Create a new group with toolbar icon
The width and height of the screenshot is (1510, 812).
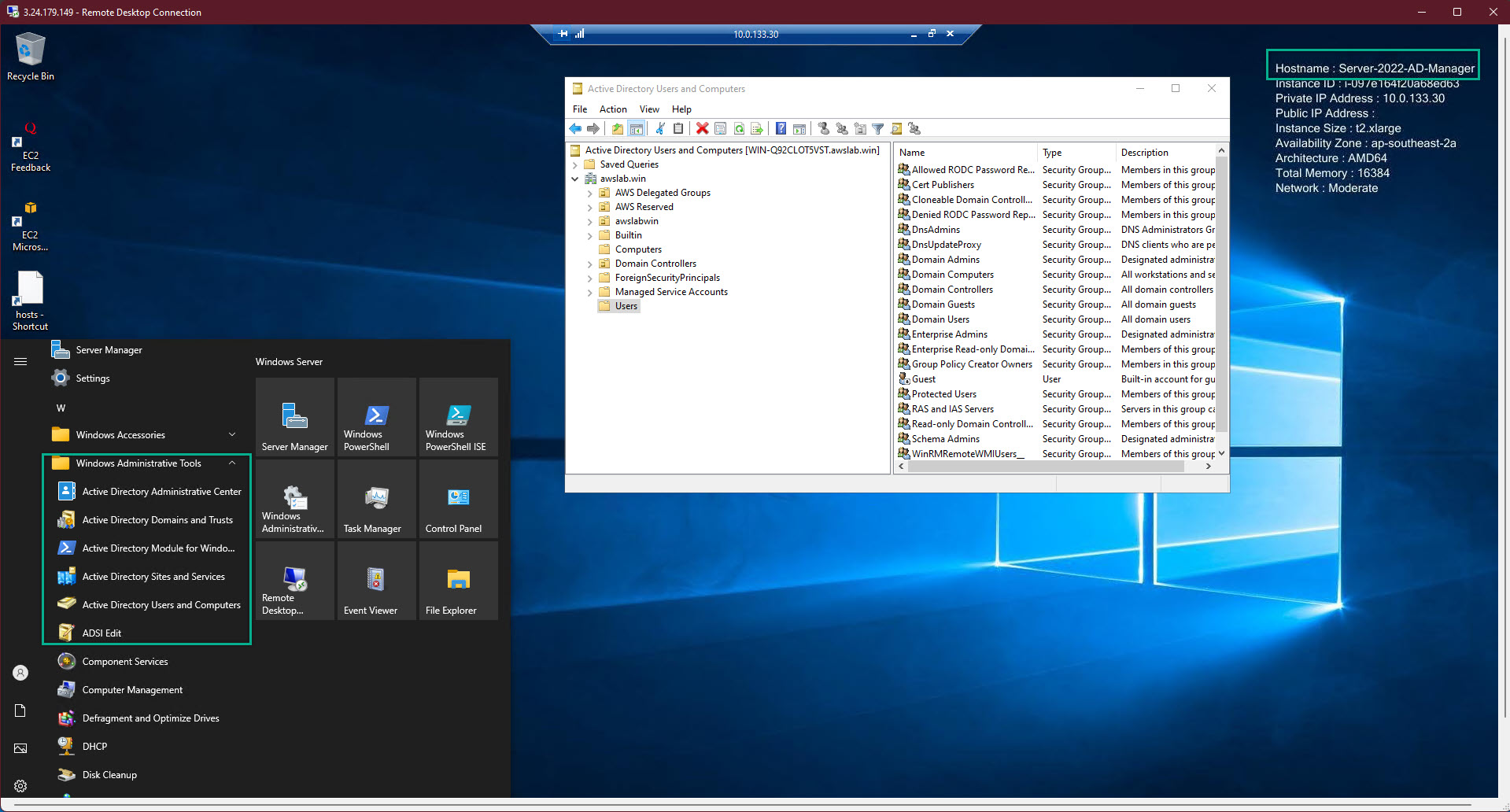[842, 128]
